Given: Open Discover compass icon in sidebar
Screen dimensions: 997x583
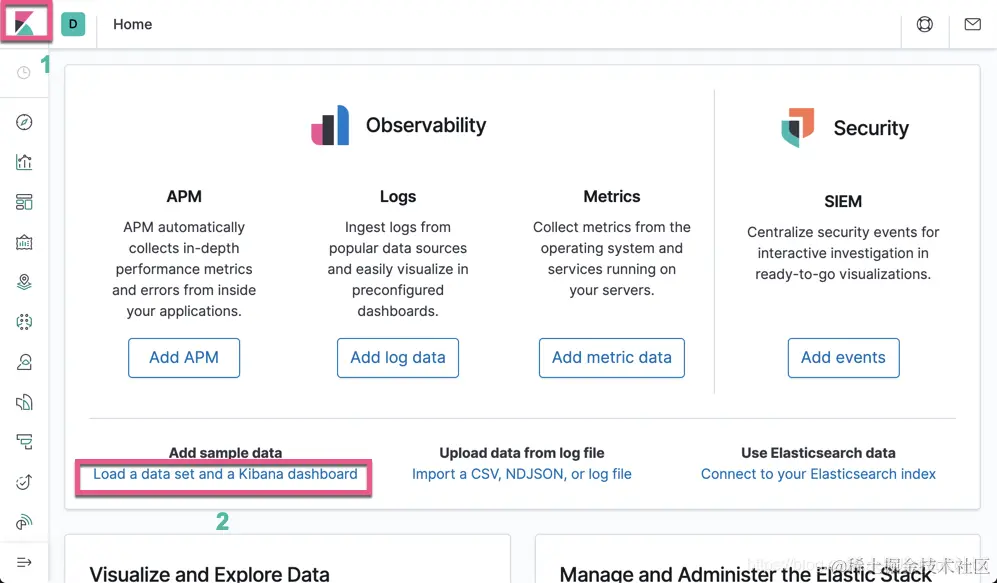Looking at the screenshot, I should tap(24, 122).
